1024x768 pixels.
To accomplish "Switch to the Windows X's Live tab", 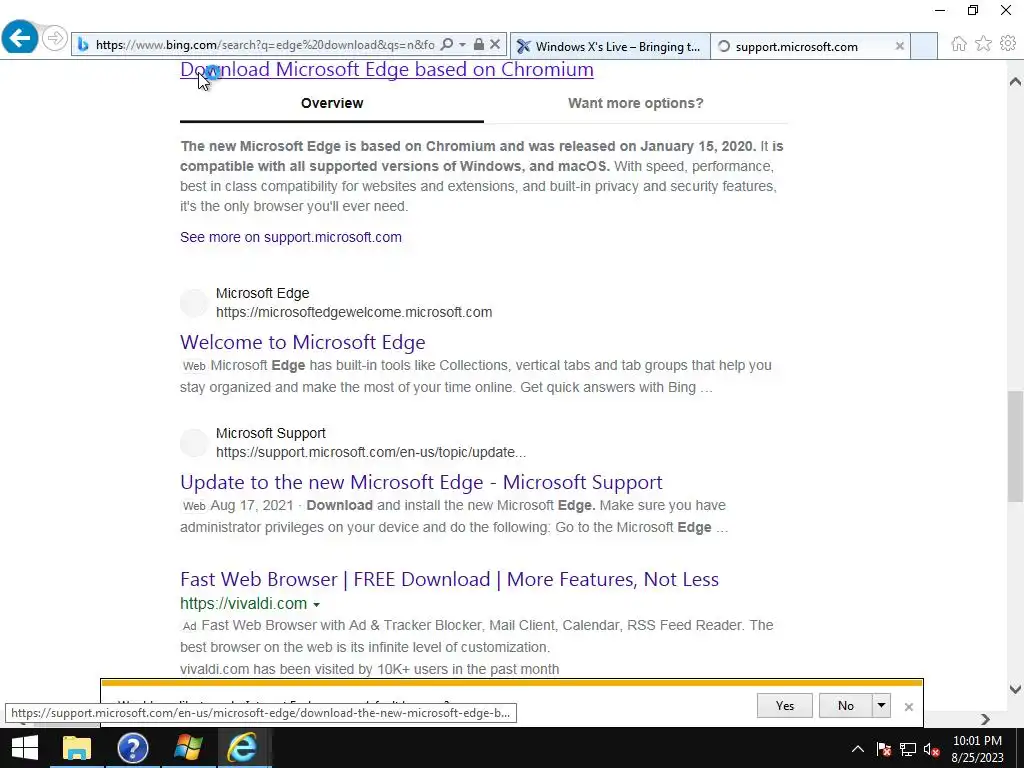I will pyautogui.click(x=610, y=46).
